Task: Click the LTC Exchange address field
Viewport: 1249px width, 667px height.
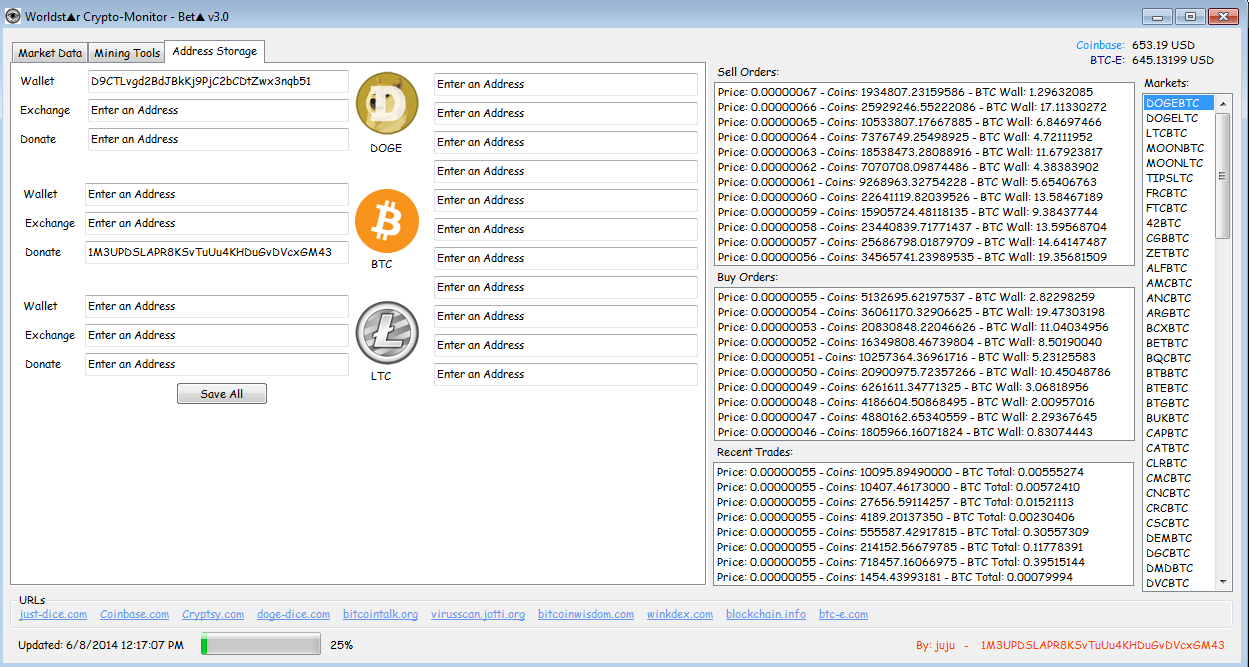Action: click(216, 335)
